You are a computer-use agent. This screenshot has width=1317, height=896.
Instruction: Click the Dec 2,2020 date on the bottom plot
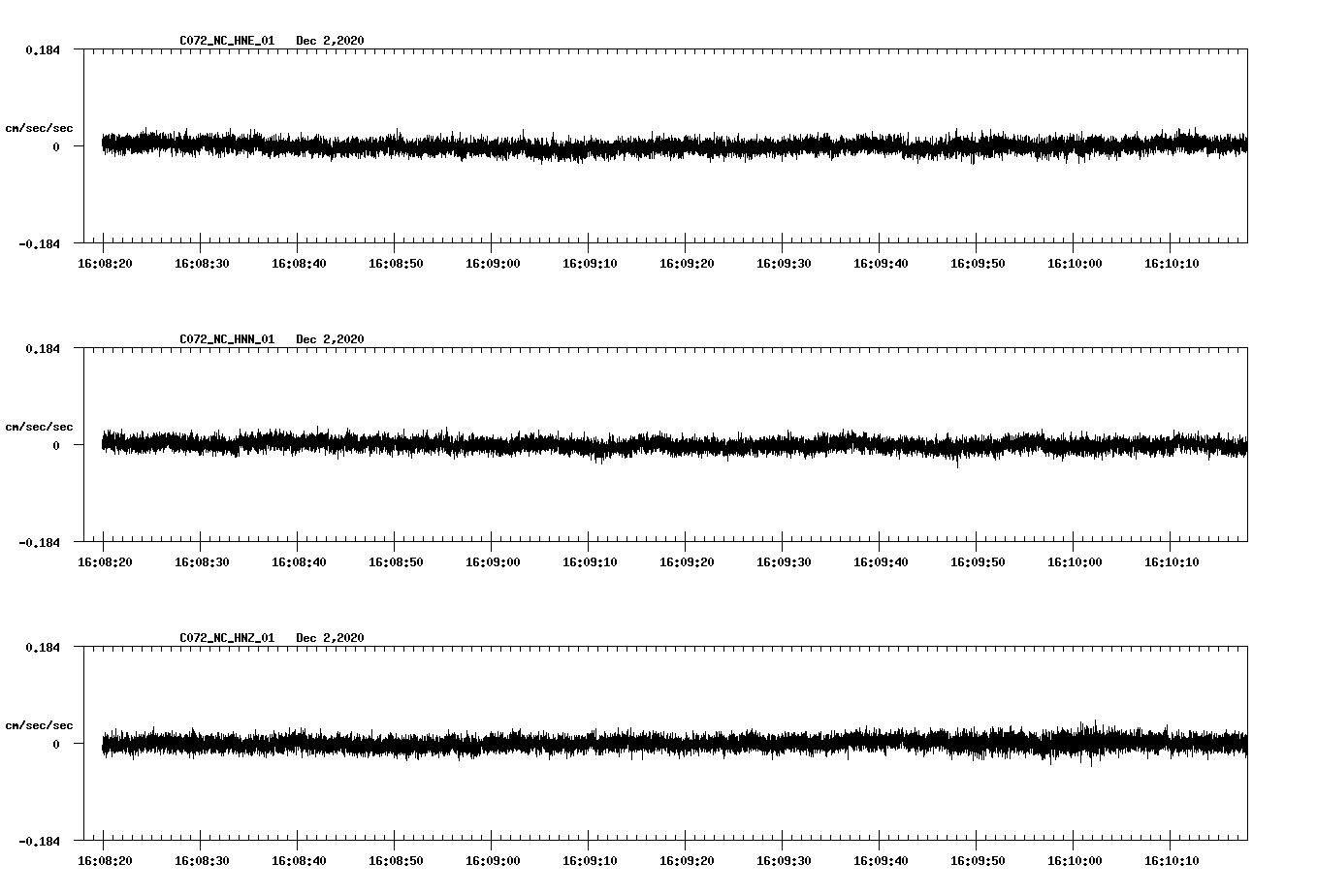point(330,636)
